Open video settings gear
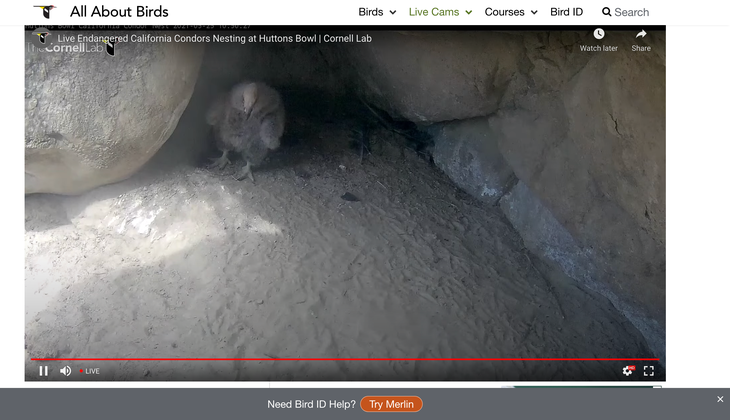 pyautogui.click(x=628, y=371)
